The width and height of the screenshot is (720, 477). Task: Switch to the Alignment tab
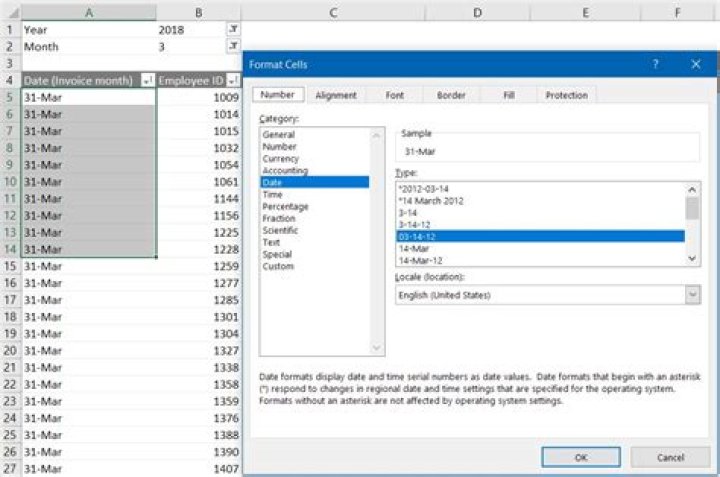[x=336, y=95]
